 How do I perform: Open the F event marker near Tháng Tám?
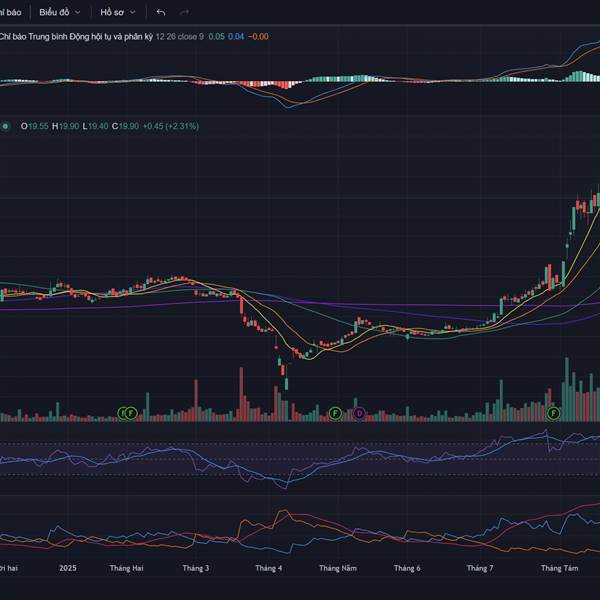553,413
